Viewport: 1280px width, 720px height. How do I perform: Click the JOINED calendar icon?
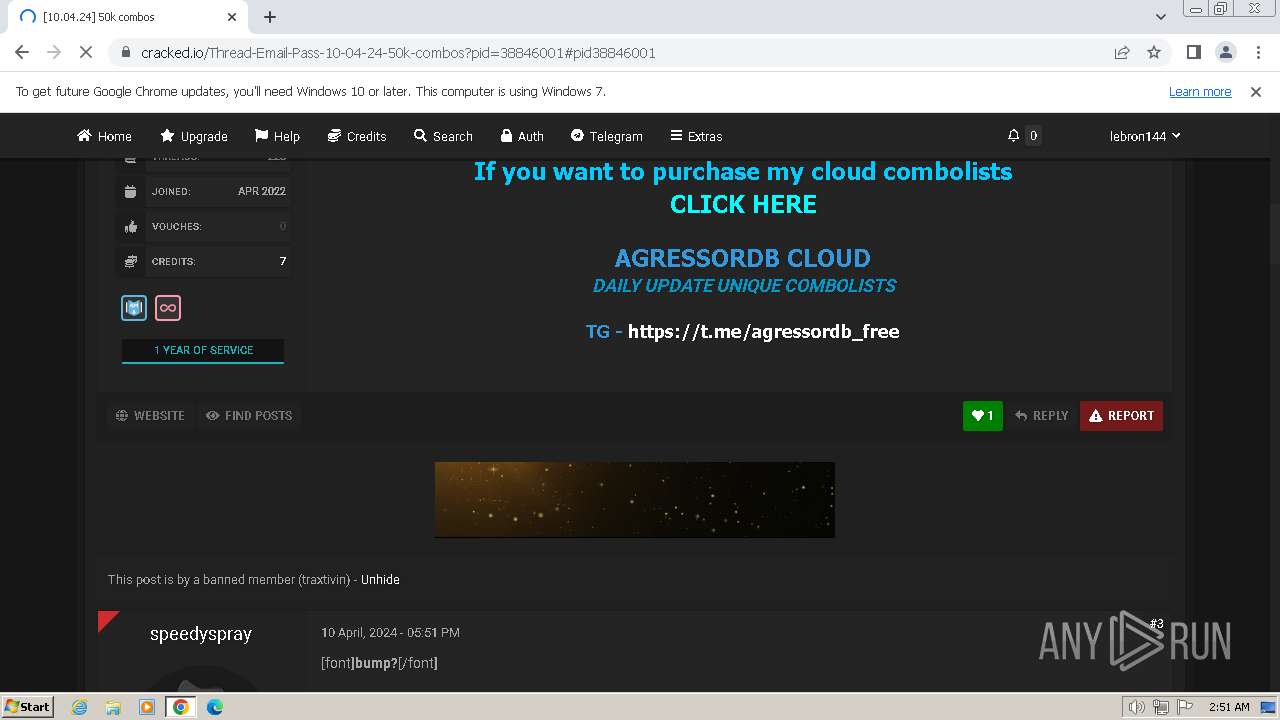coord(131,191)
